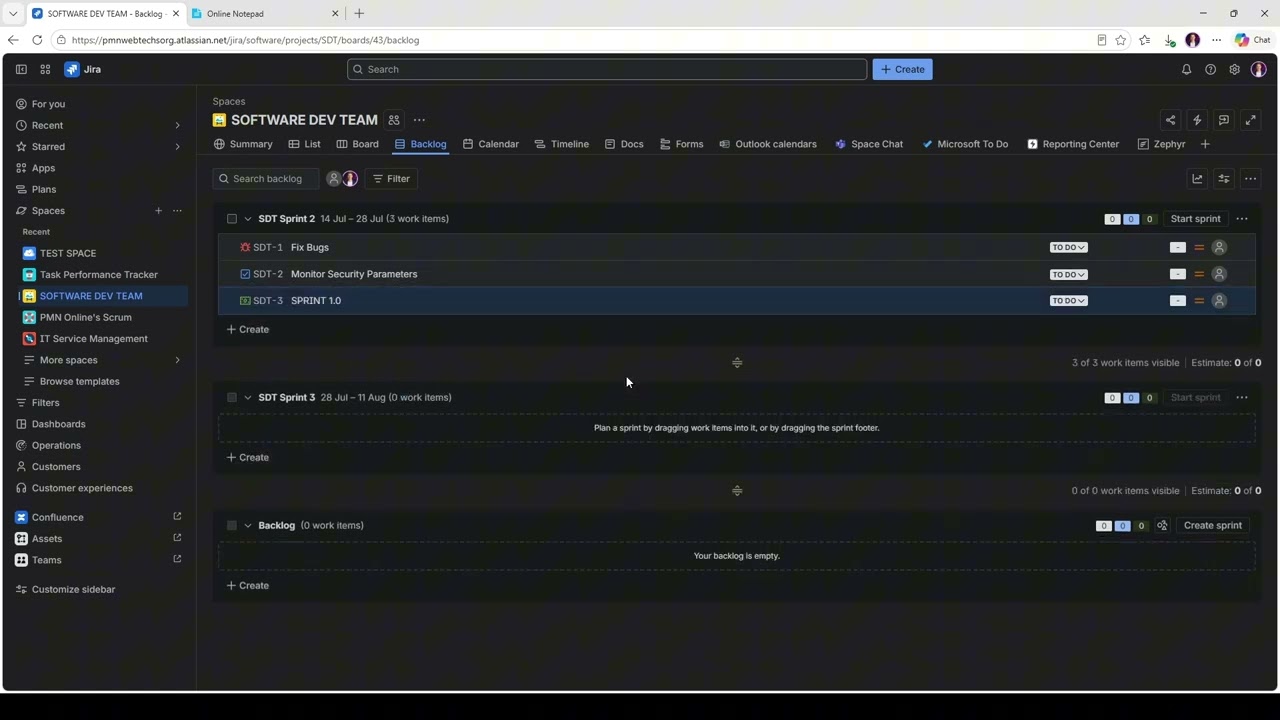Open the Filter button
This screenshot has height=720, width=1280.
tap(391, 179)
